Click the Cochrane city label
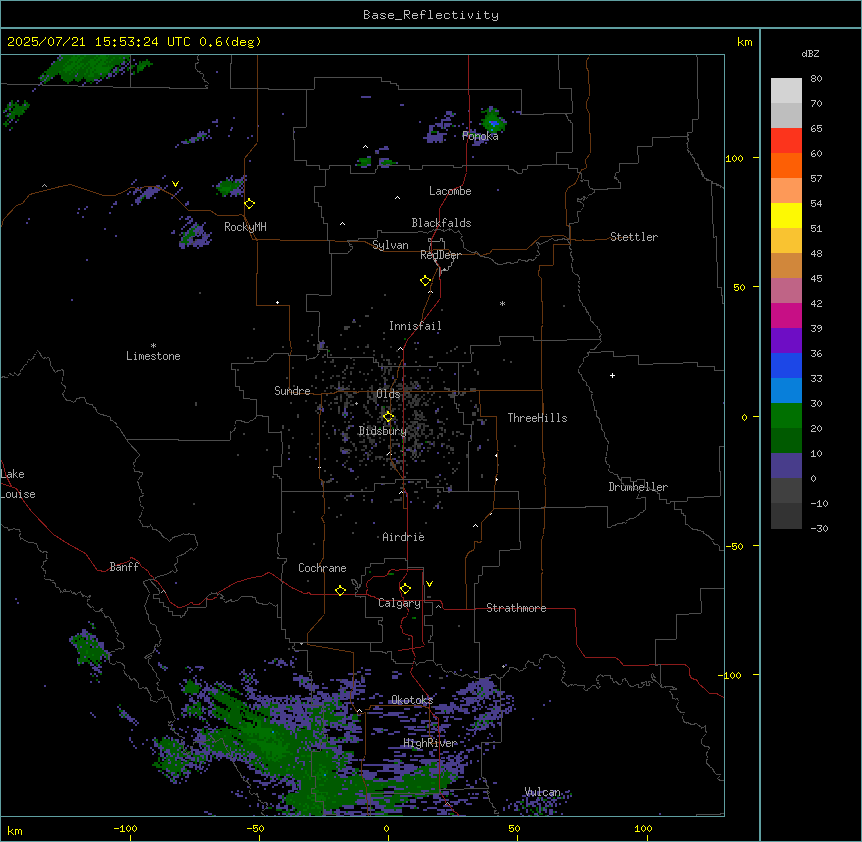Image resolution: width=862 pixels, height=842 pixels. click(x=322, y=568)
